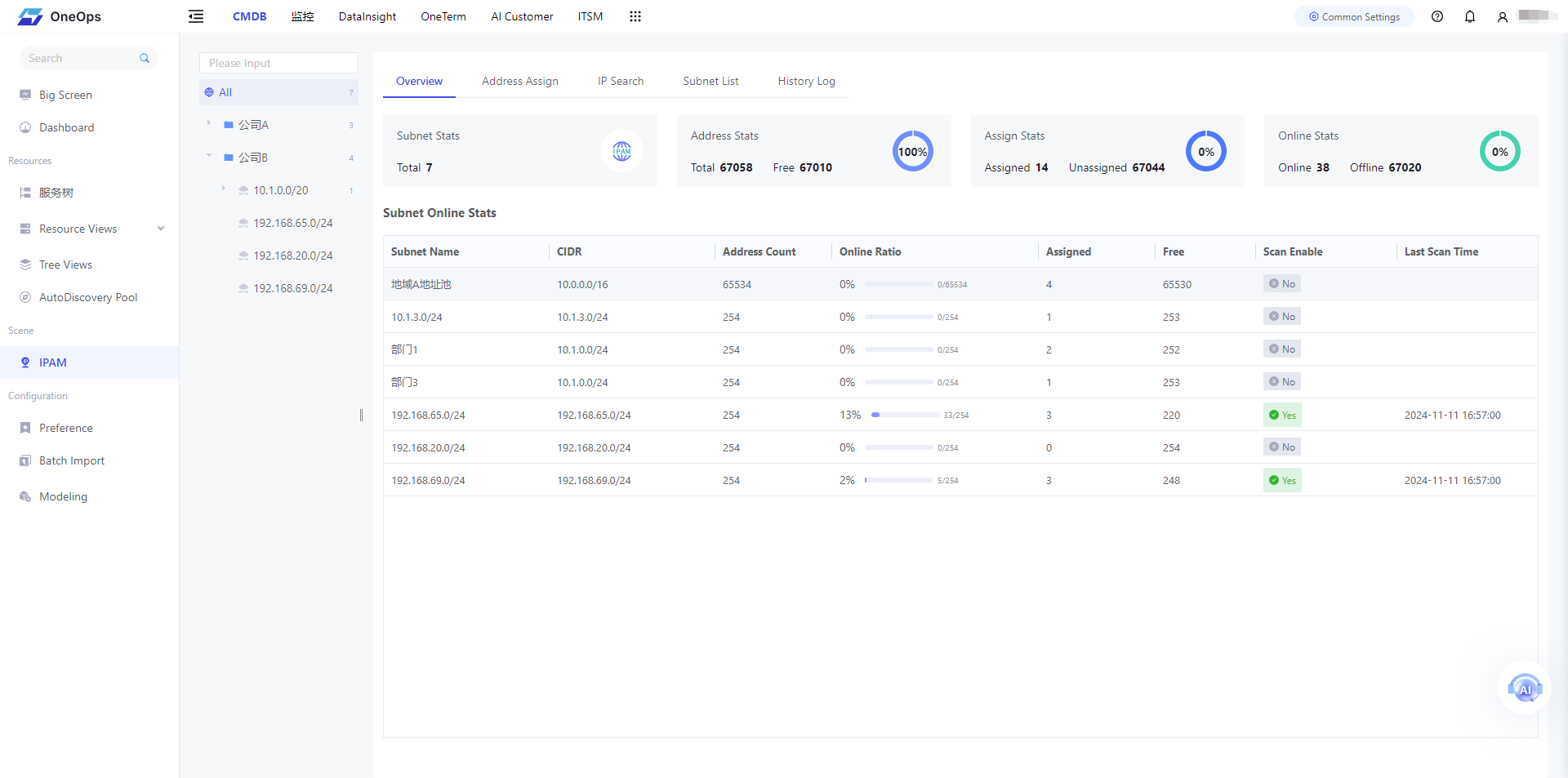Image resolution: width=1568 pixels, height=778 pixels.
Task: Click Scan Enable No tag for 192.168.20.0/24
Action: pos(1281,447)
